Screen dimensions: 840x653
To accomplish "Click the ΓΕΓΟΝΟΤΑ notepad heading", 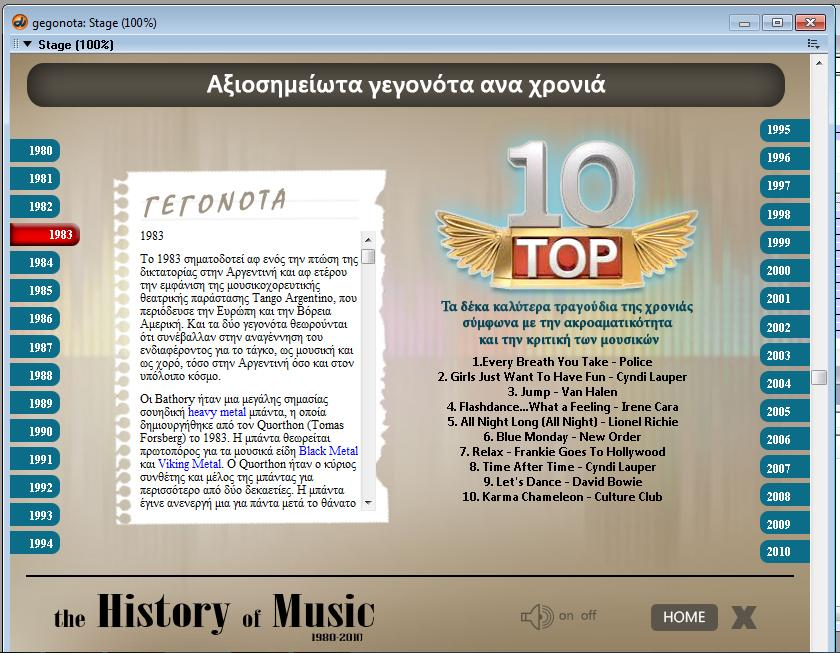I will (215, 202).
